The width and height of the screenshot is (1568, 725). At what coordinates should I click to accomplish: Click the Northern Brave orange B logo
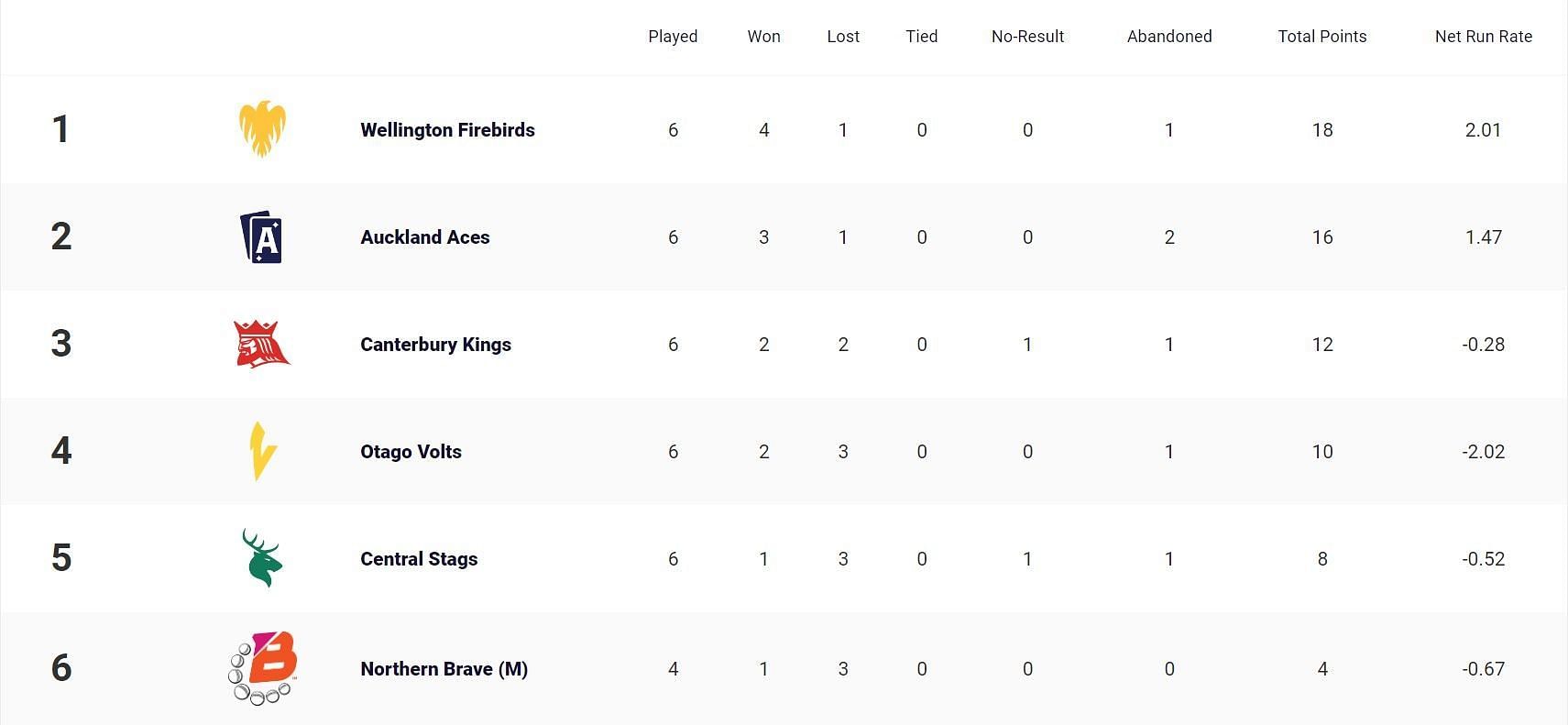click(x=262, y=668)
